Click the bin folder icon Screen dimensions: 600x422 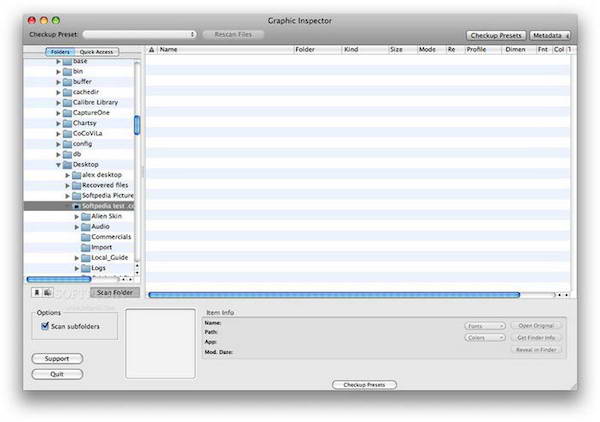click(67, 72)
